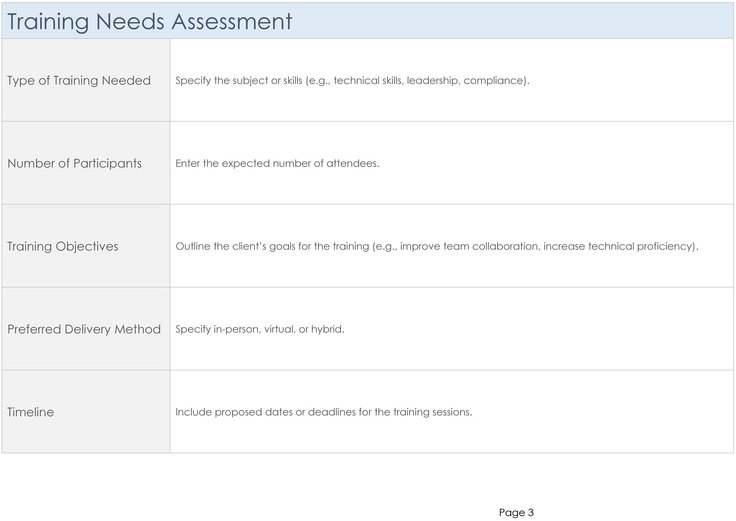The width and height of the screenshot is (736, 521).
Task: Click the word 'leadership' in first row
Action: (x=432, y=81)
